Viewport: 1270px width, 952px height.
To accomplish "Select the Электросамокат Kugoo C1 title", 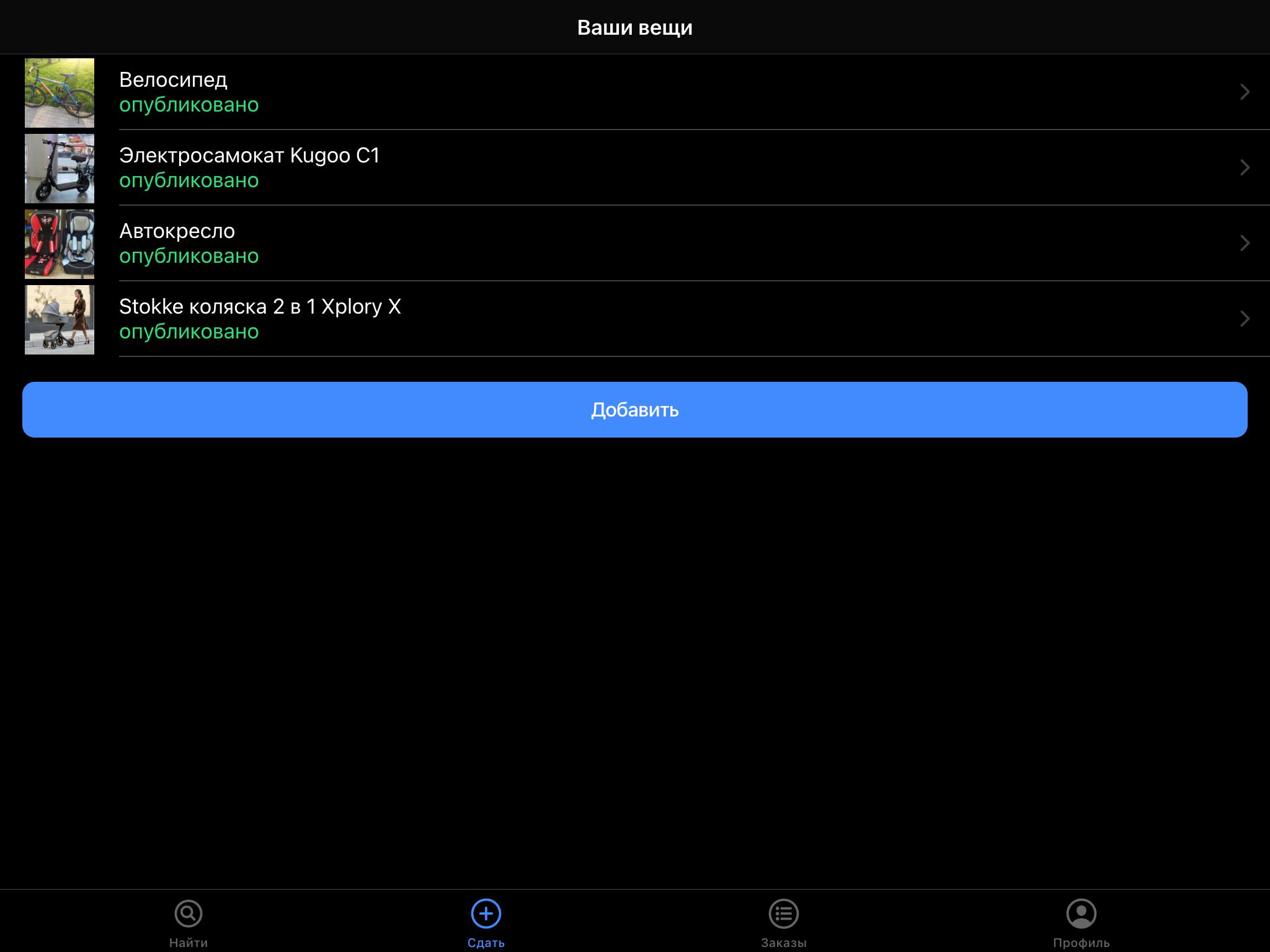I will 249,156.
